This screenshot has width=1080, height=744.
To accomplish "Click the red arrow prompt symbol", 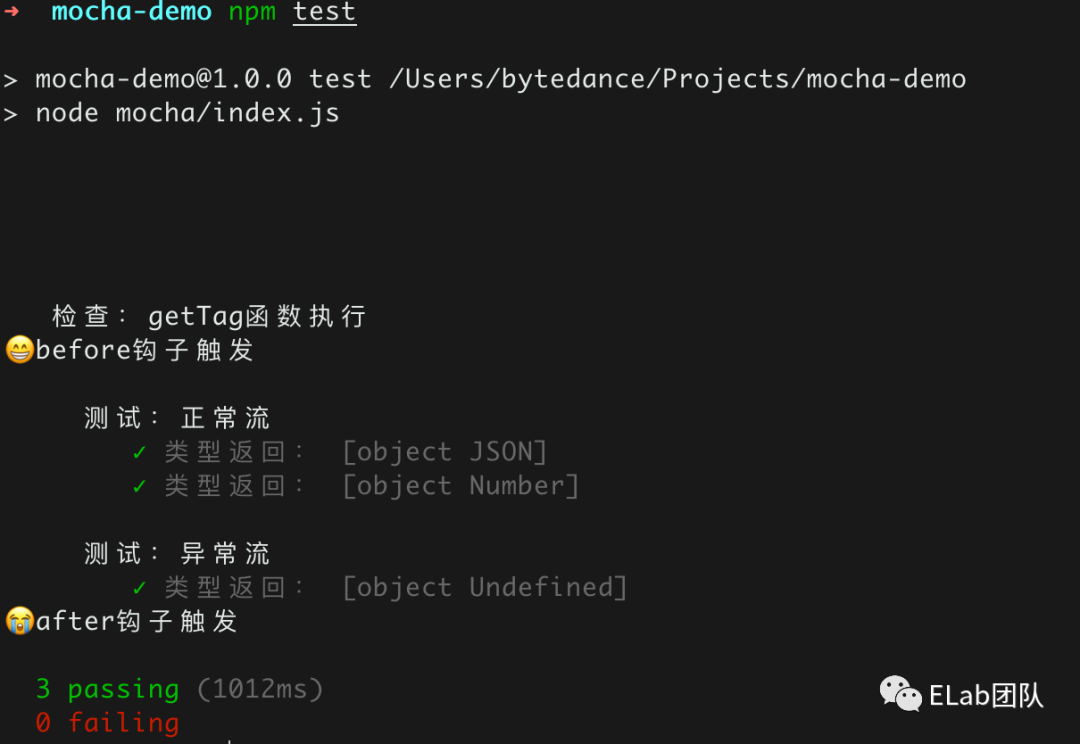I will [x=12, y=12].
